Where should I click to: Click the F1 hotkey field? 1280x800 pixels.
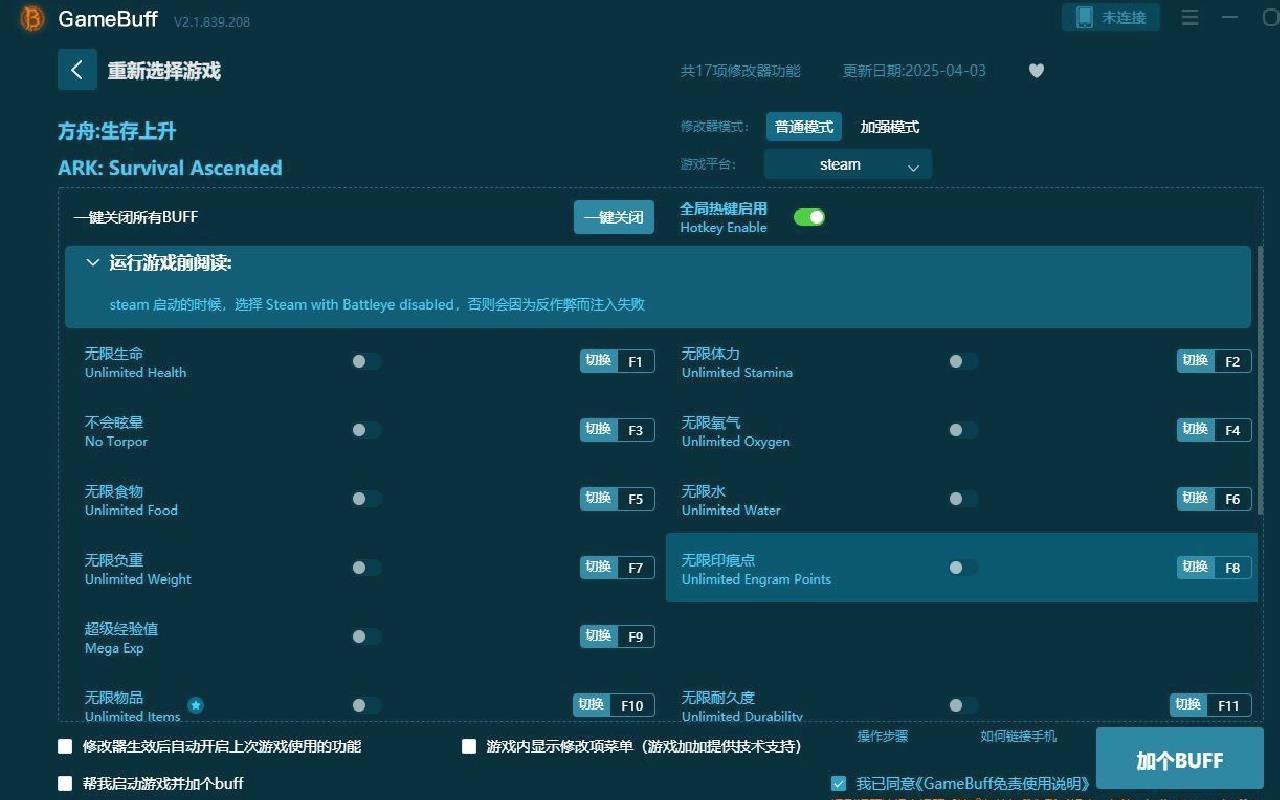point(635,362)
